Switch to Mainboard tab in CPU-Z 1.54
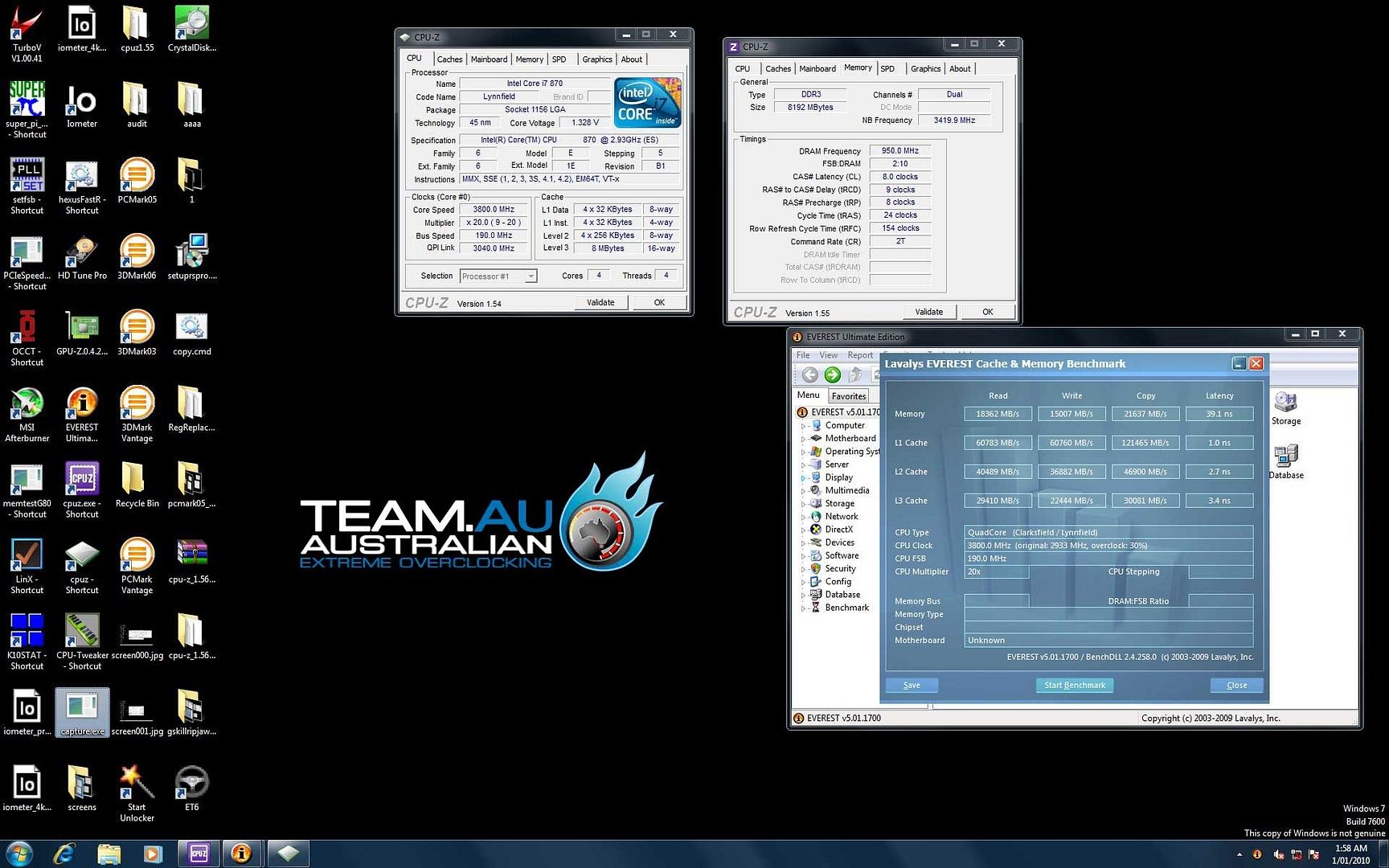This screenshot has width=1389, height=868. tap(489, 59)
